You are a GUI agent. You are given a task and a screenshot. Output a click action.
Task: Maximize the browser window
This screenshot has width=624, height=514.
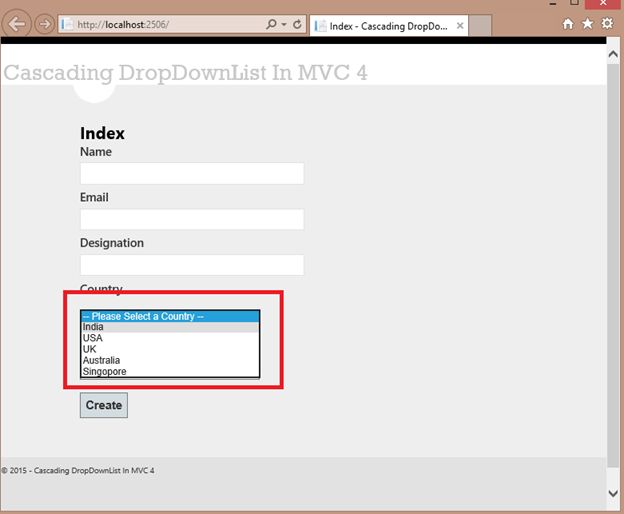click(x=574, y=3)
